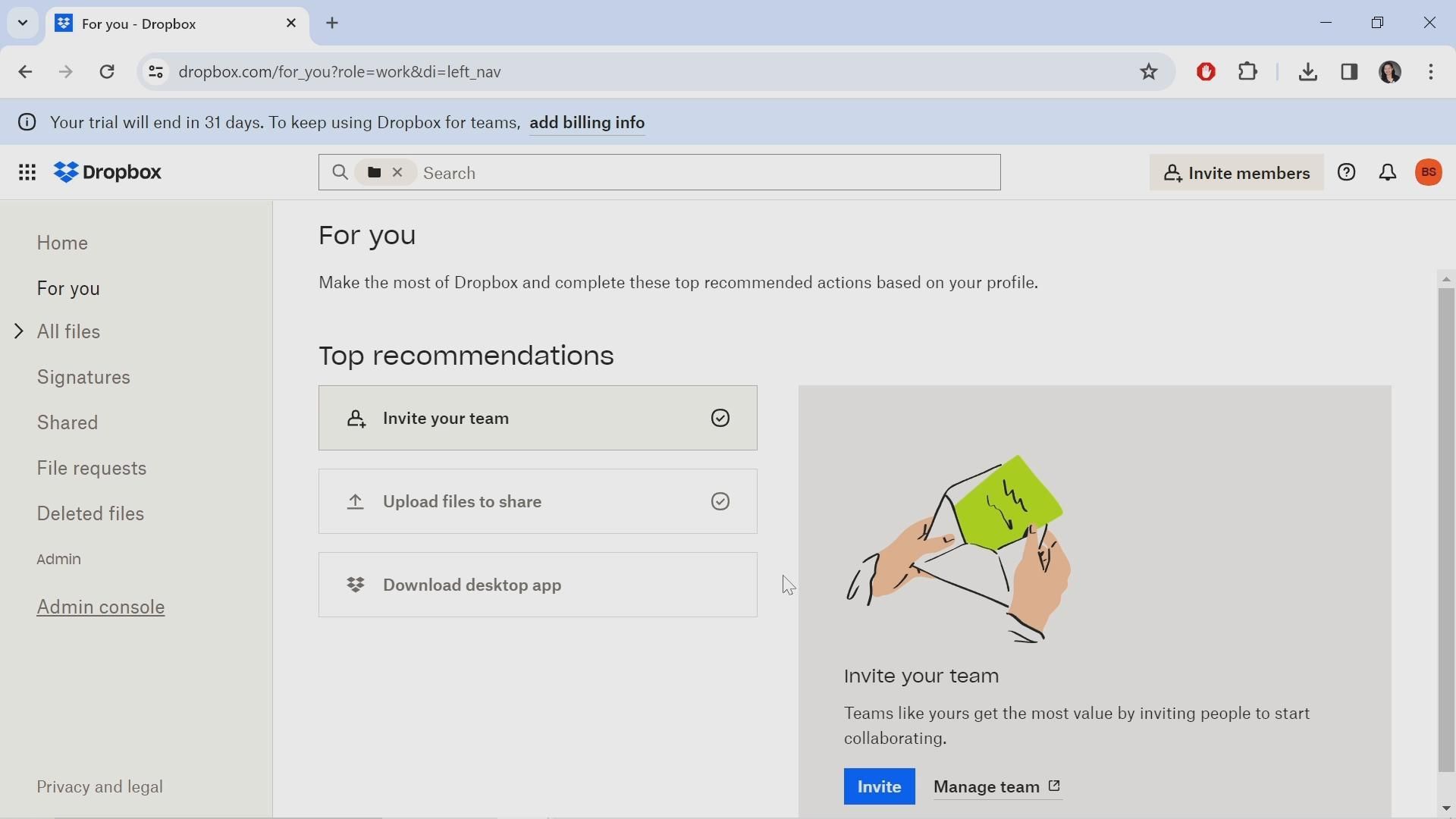Click the page vertical scrollbar
1456x819 pixels.
tap(1446, 531)
